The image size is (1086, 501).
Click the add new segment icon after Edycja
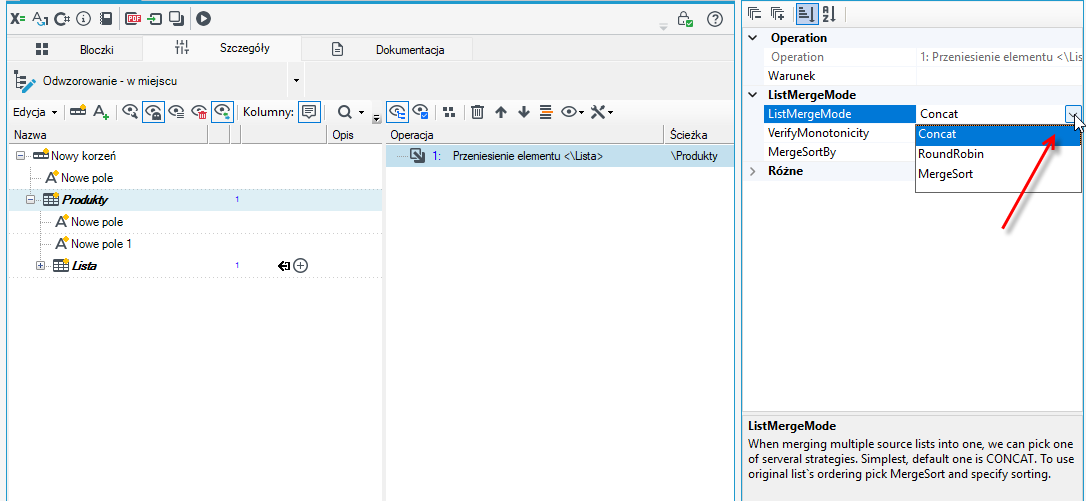pyautogui.click(x=78, y=112)
